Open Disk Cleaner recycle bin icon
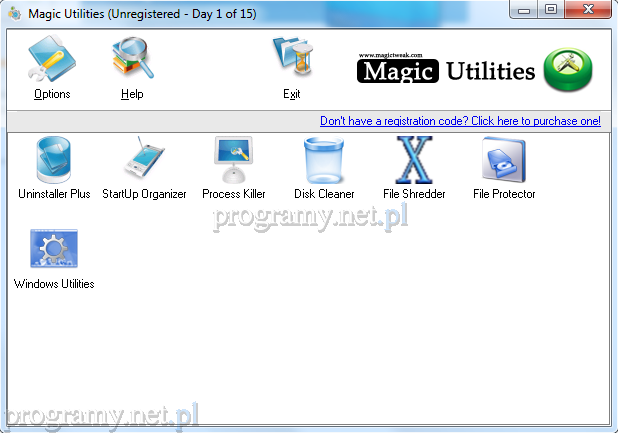The width and height of the screenshot is (618, 433). click(324, 161)
